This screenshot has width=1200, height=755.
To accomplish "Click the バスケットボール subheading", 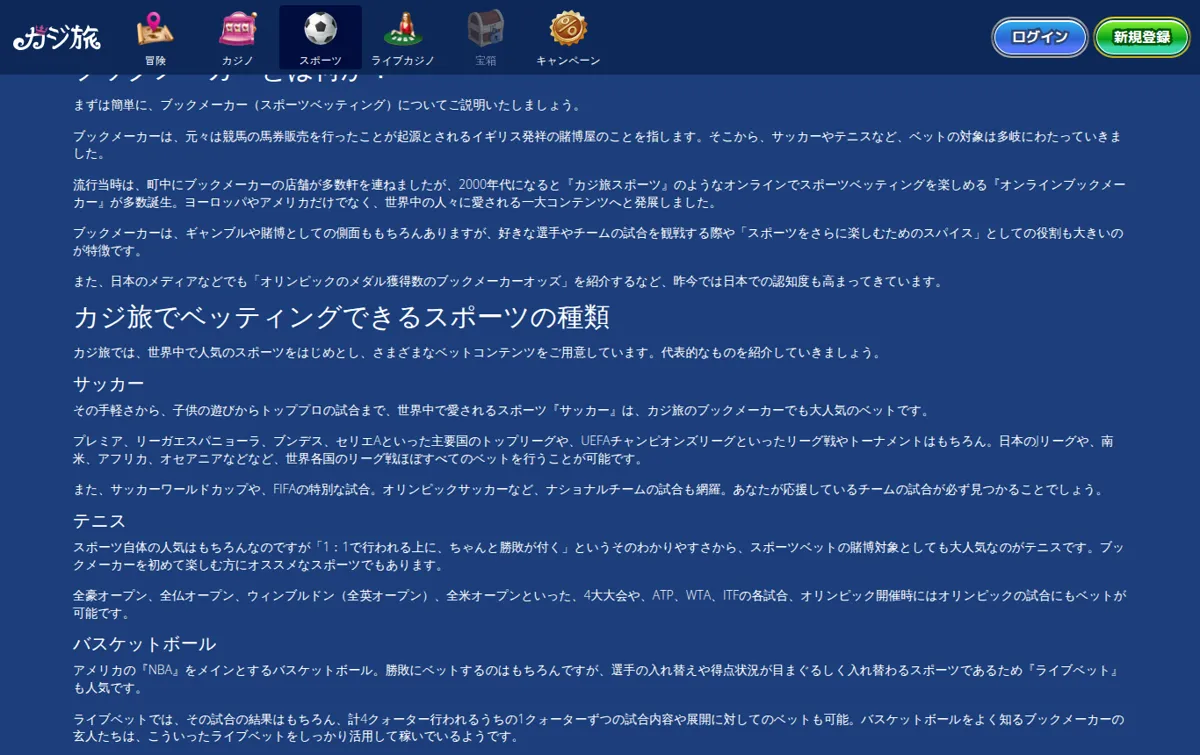I will tap(145, 644).
